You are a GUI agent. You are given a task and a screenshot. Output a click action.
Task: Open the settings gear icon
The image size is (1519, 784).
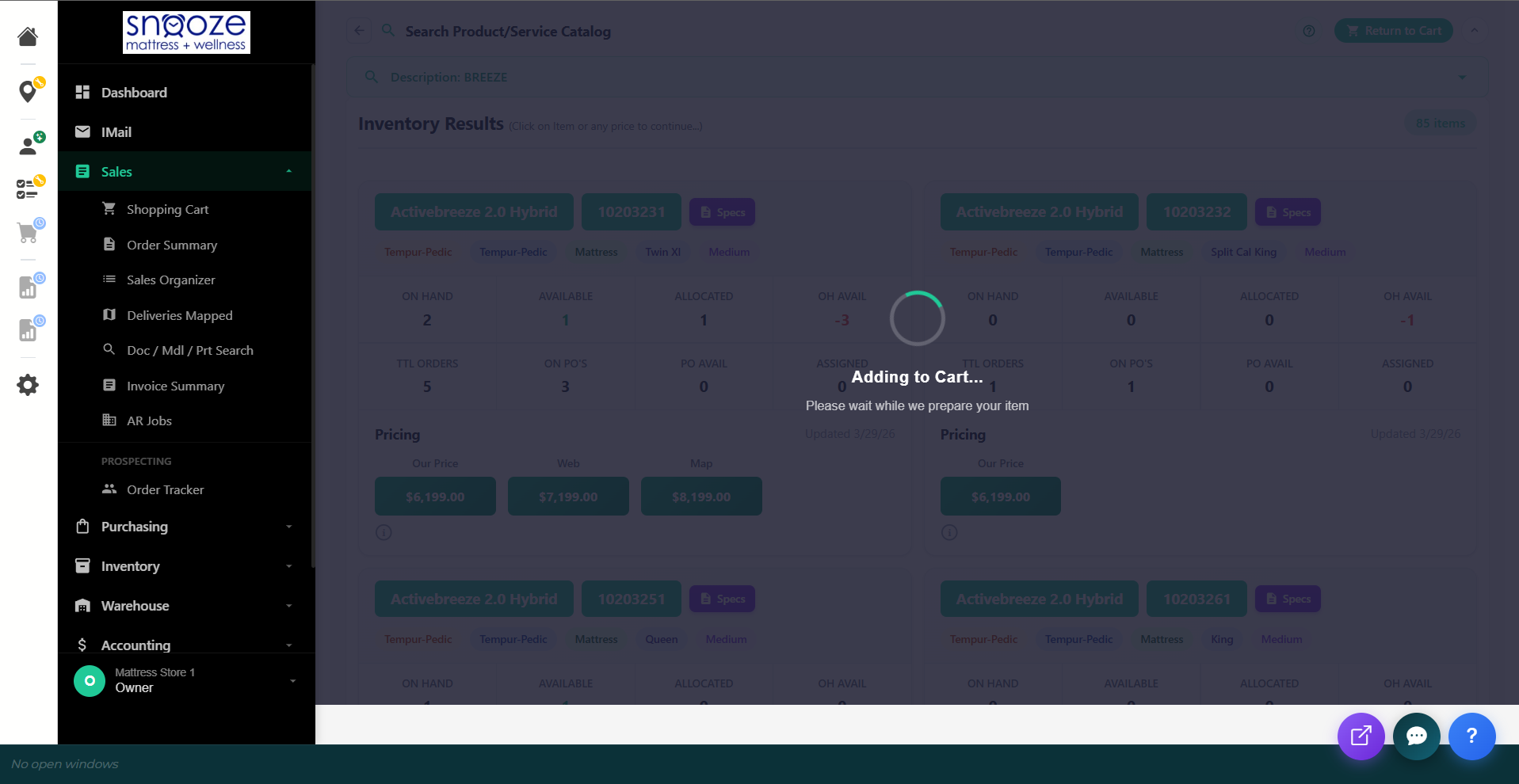point(28,385)
